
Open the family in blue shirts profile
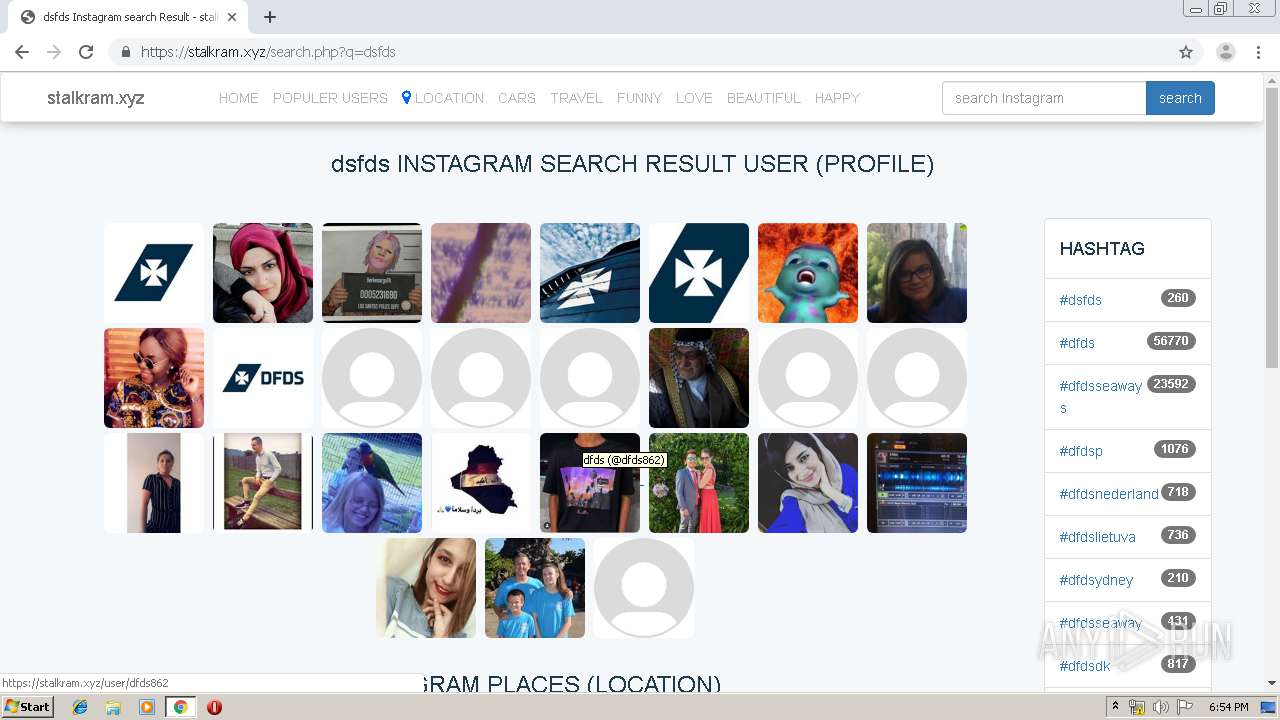[x=535, y=588]
